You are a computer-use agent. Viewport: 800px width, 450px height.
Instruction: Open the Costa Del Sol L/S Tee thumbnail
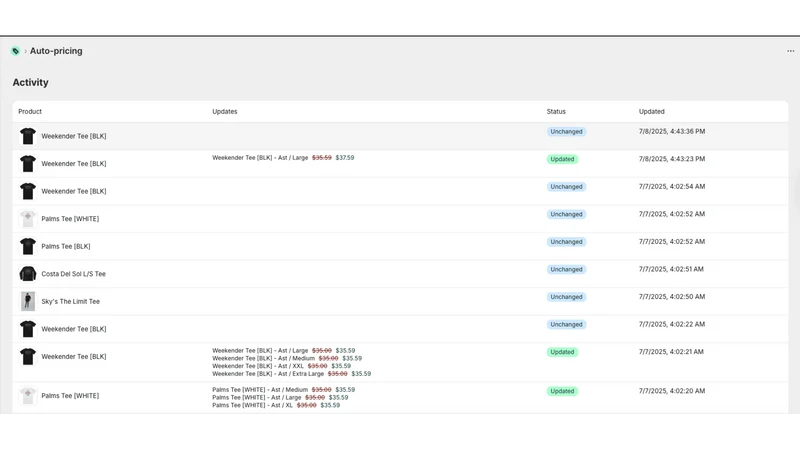point(28,274)
